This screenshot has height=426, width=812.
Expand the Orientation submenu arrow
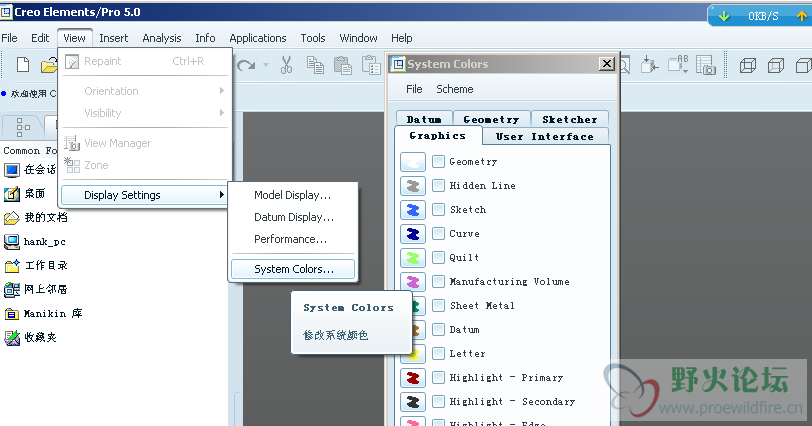point(221,91)
